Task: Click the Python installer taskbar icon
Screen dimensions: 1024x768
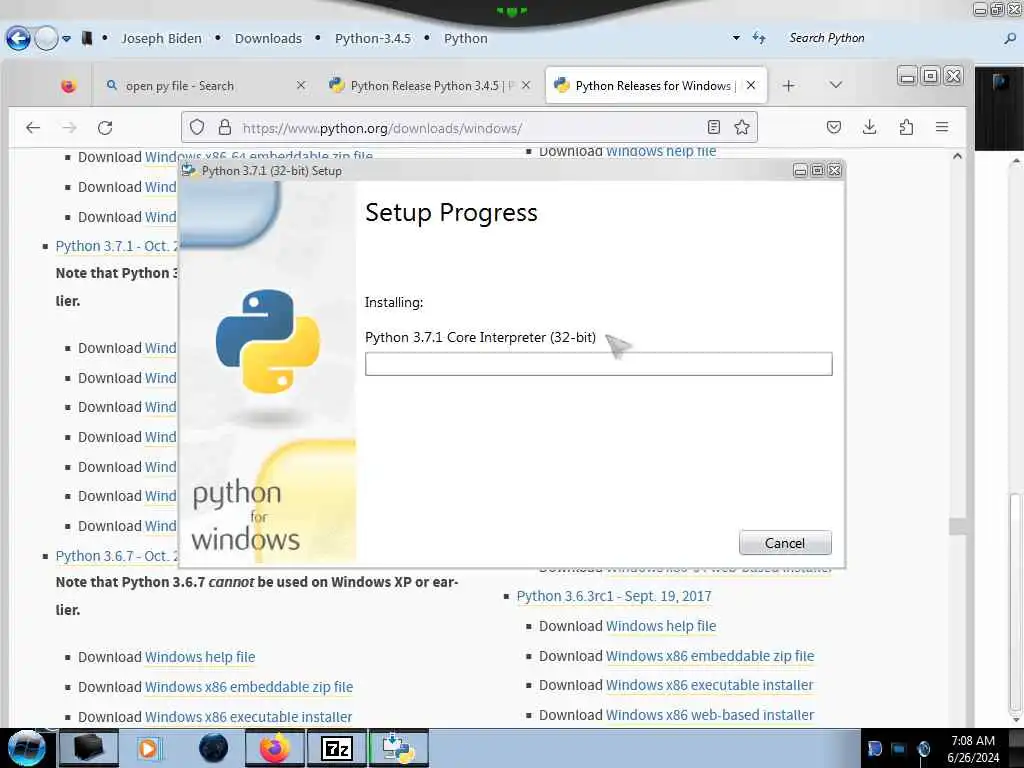Action: pyautogui.click(x=398, y=748)
